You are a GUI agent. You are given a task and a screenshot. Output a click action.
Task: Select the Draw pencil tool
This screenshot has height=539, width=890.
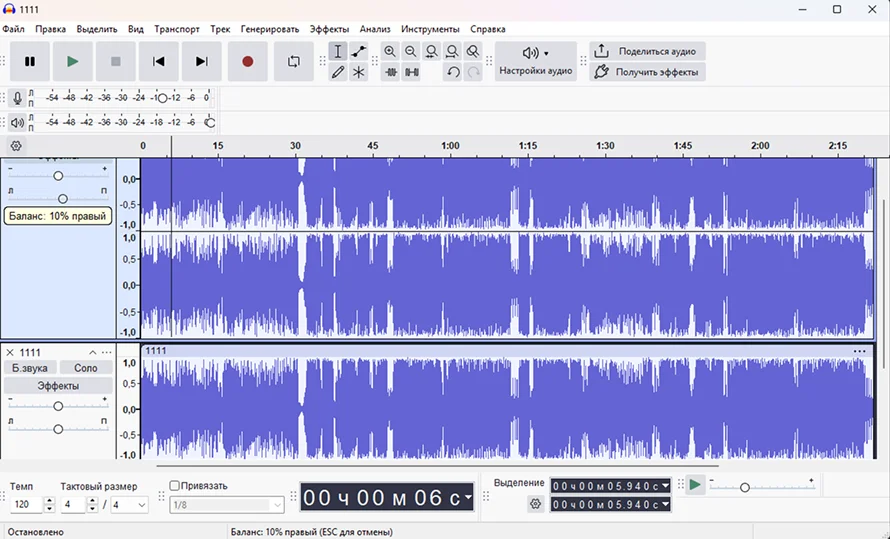(x=338, y=72)
